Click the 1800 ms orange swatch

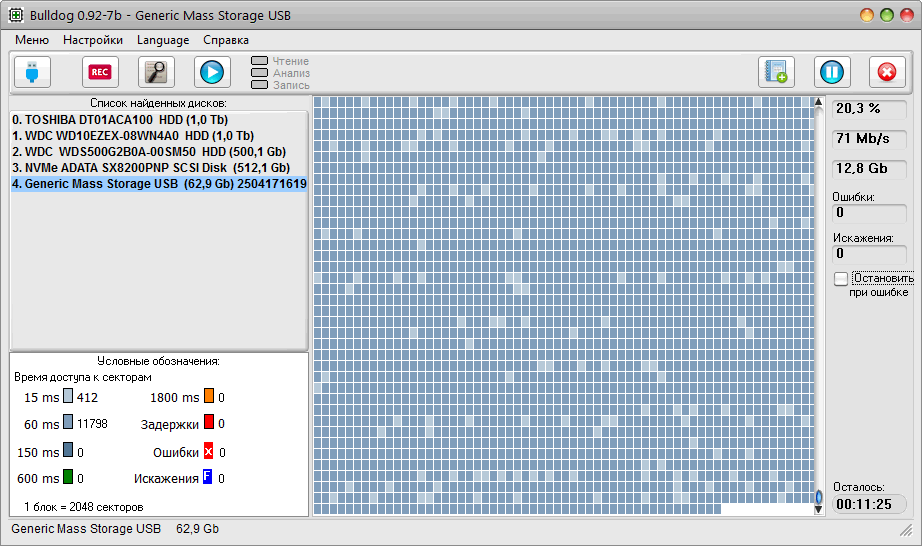point(209,396)
